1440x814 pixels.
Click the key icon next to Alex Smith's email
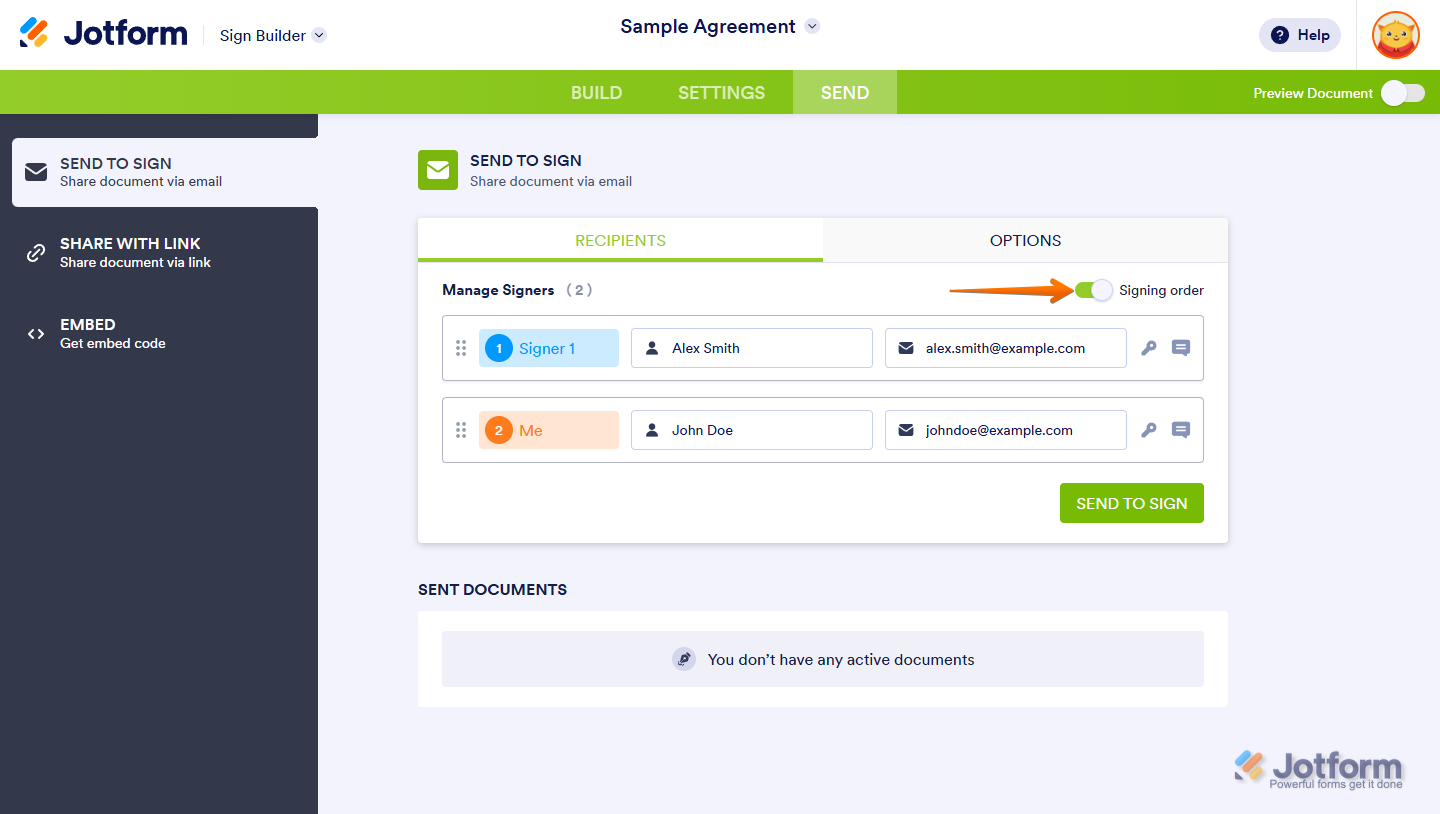[1148, 347]
